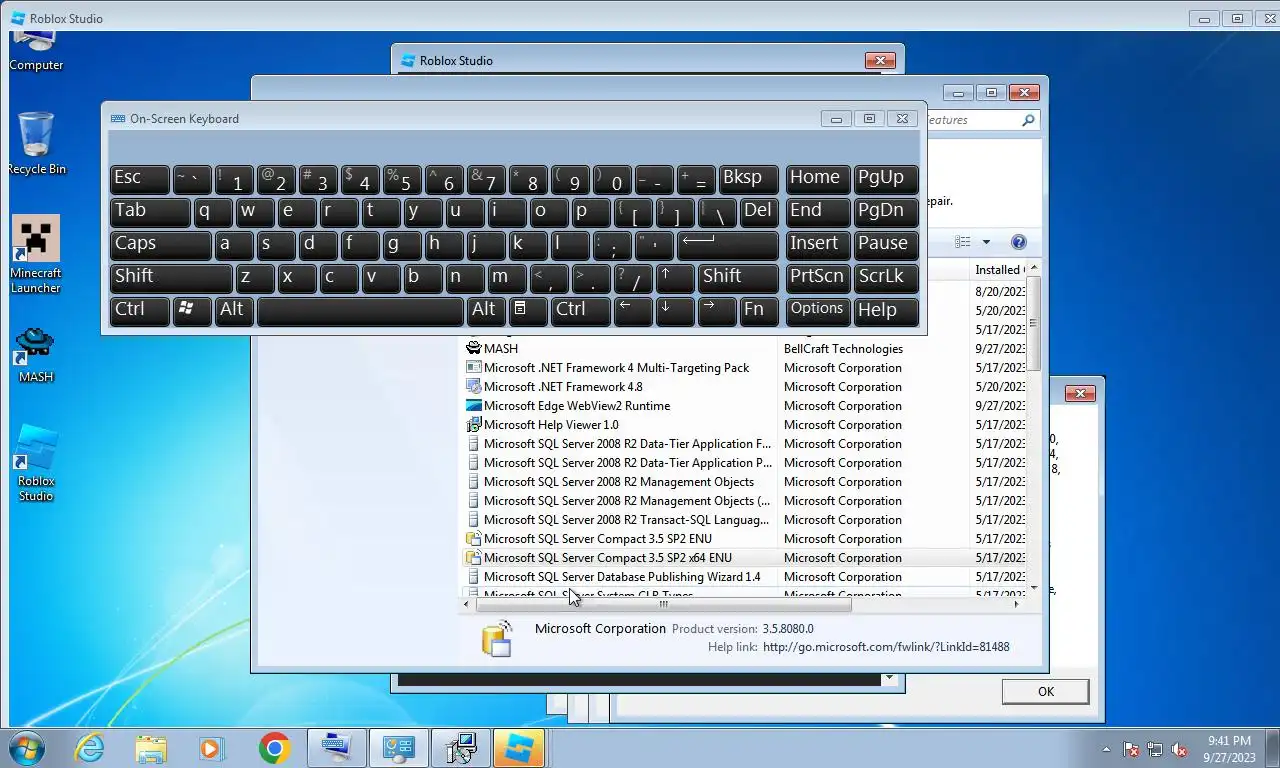Click the Windows logo key on keyboard
1280x768 pixels.
point(192,311)
